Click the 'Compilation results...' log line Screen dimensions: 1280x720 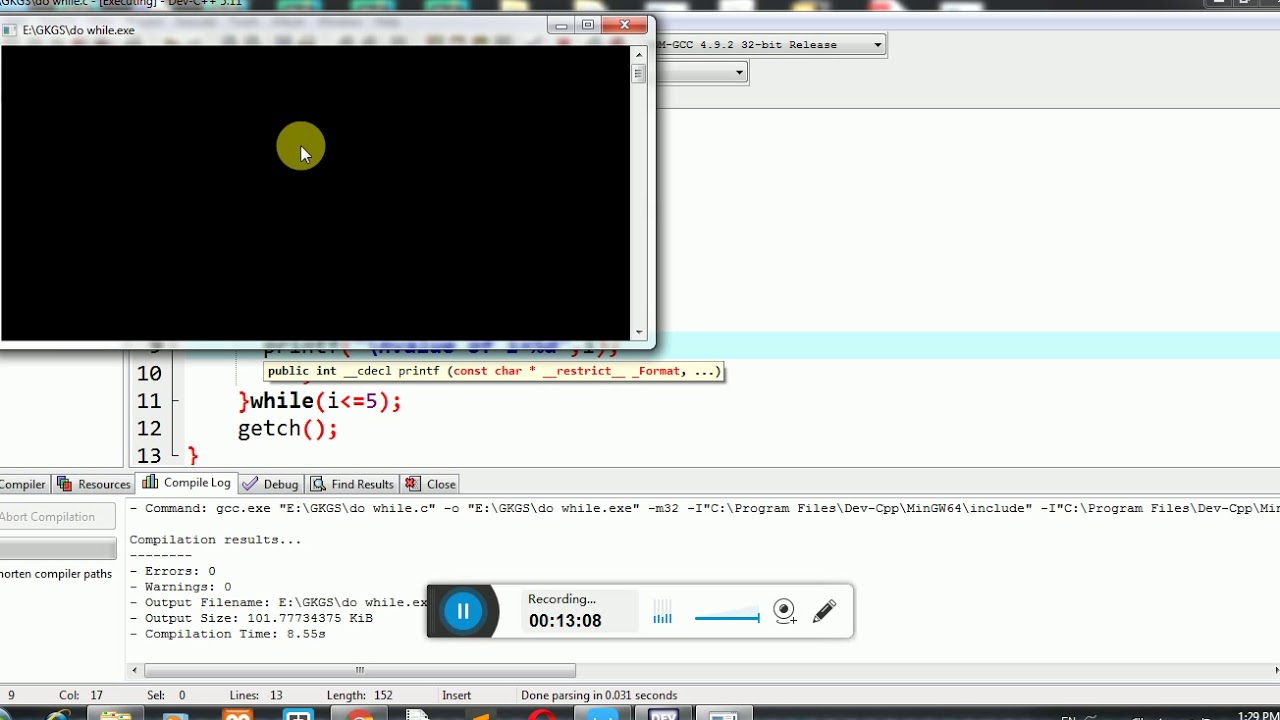[x=215, y=540]
